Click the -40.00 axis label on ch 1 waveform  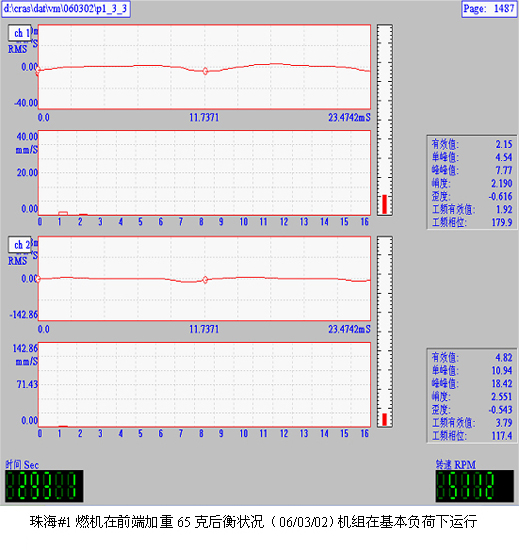coord(26,103)
